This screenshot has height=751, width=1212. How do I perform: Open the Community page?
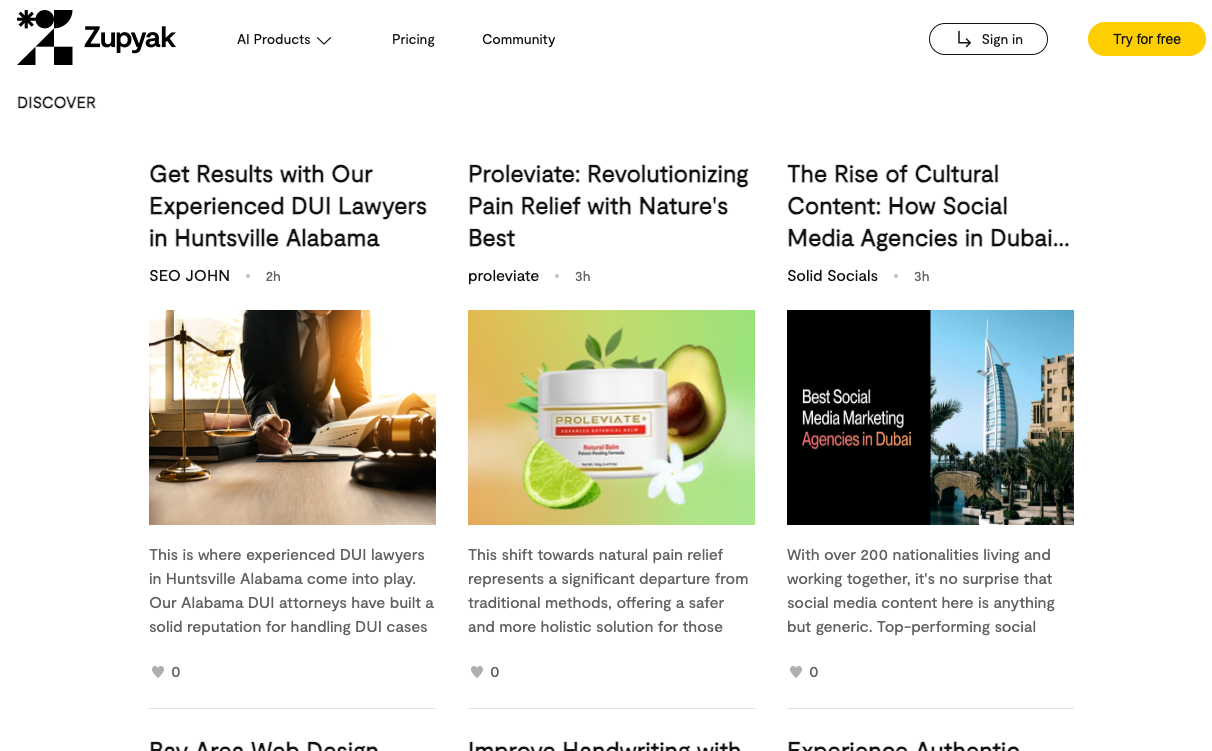(518, 39)
